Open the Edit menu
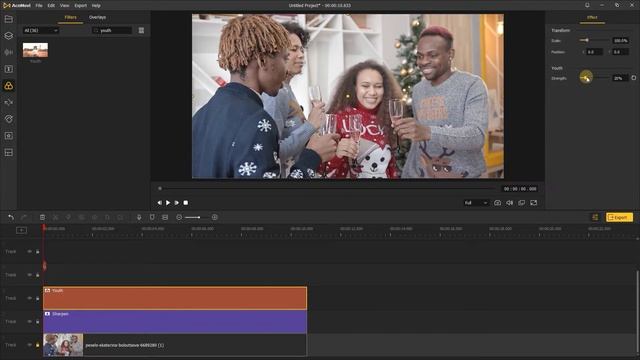Viewport: 640px width, 360px height. coord(51,6)
